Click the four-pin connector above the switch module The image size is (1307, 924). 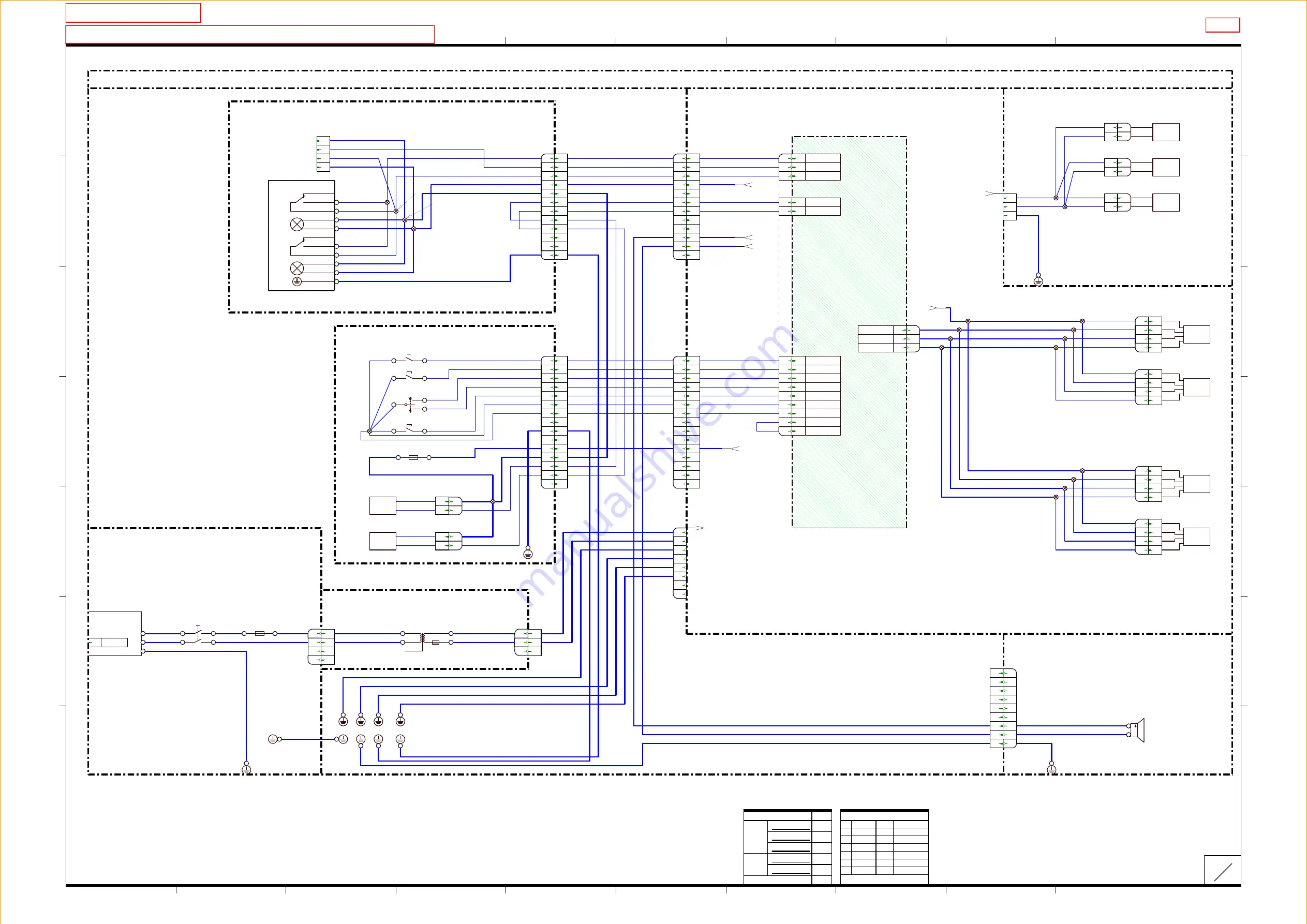tap(323, 154)
